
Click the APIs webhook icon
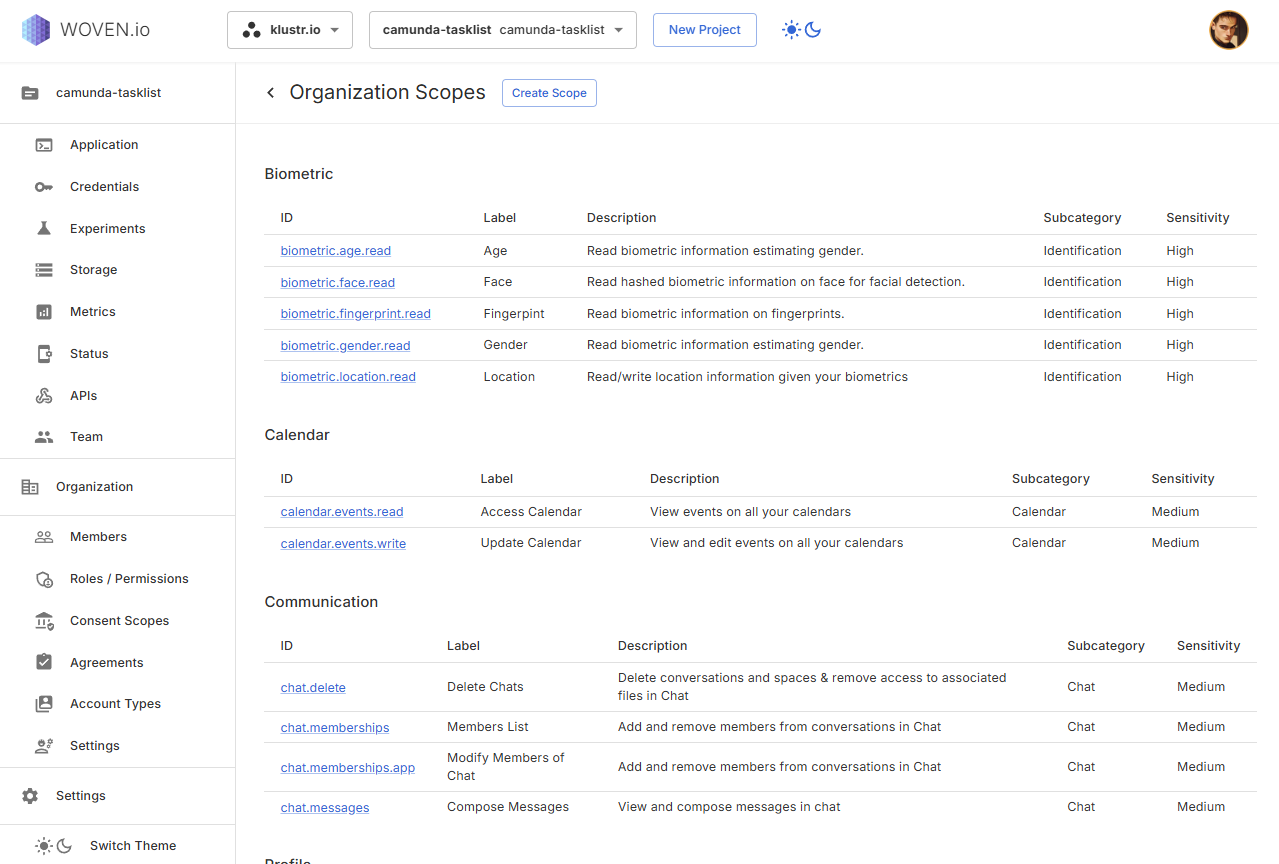[x=44, y=396]
